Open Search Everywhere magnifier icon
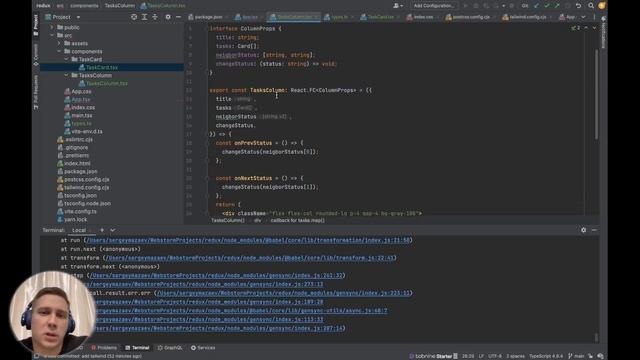 coord(591,6)
